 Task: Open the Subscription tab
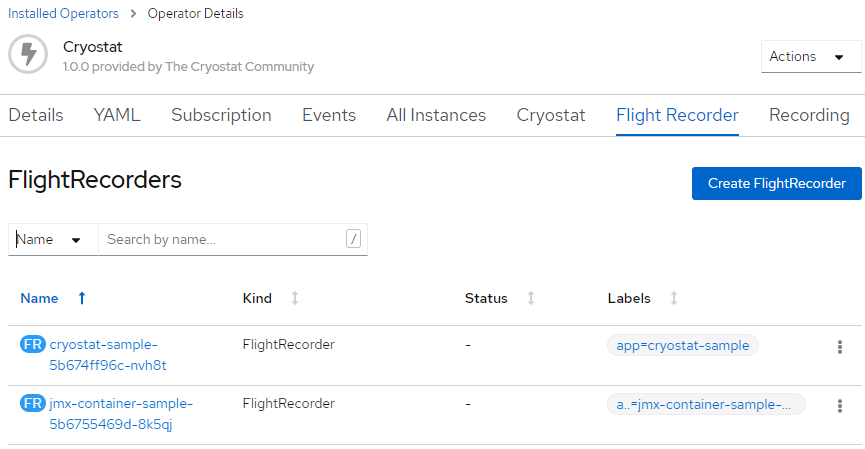coord(221,115)
